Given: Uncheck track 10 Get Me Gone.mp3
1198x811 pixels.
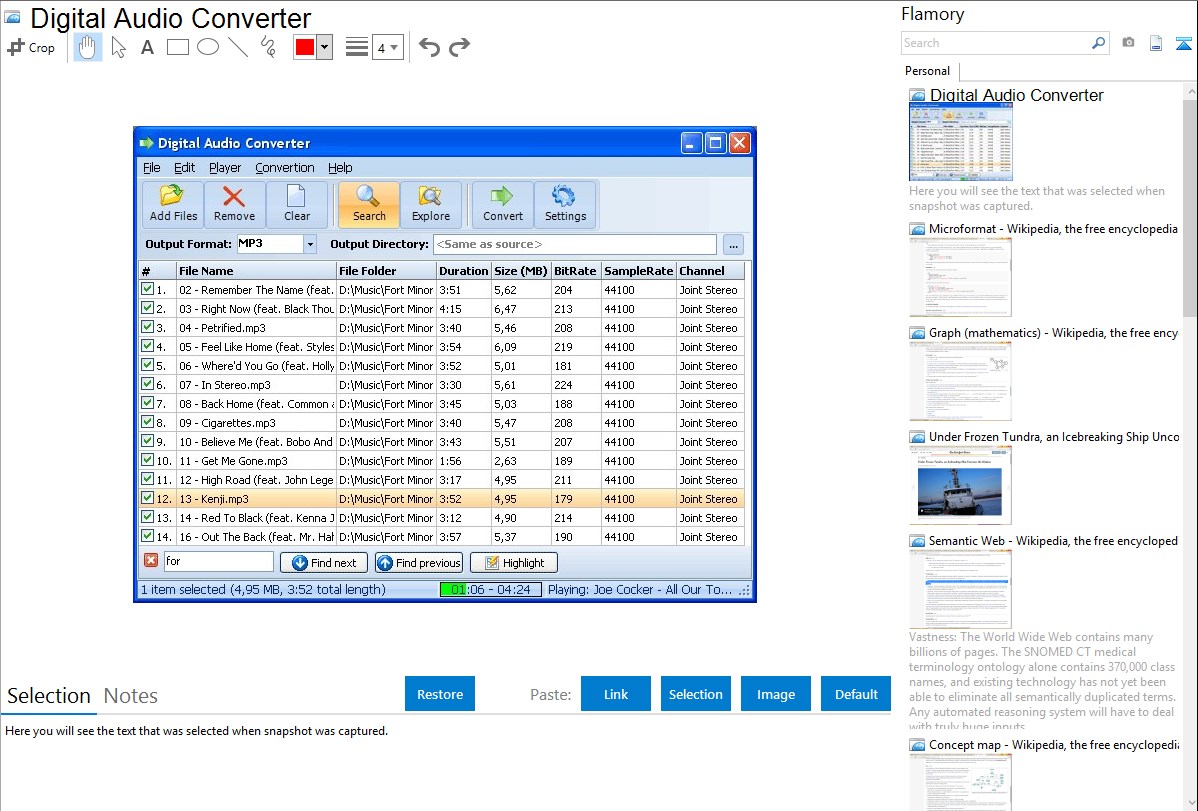Looking at the screenshot, I should [x=147, y=460].
